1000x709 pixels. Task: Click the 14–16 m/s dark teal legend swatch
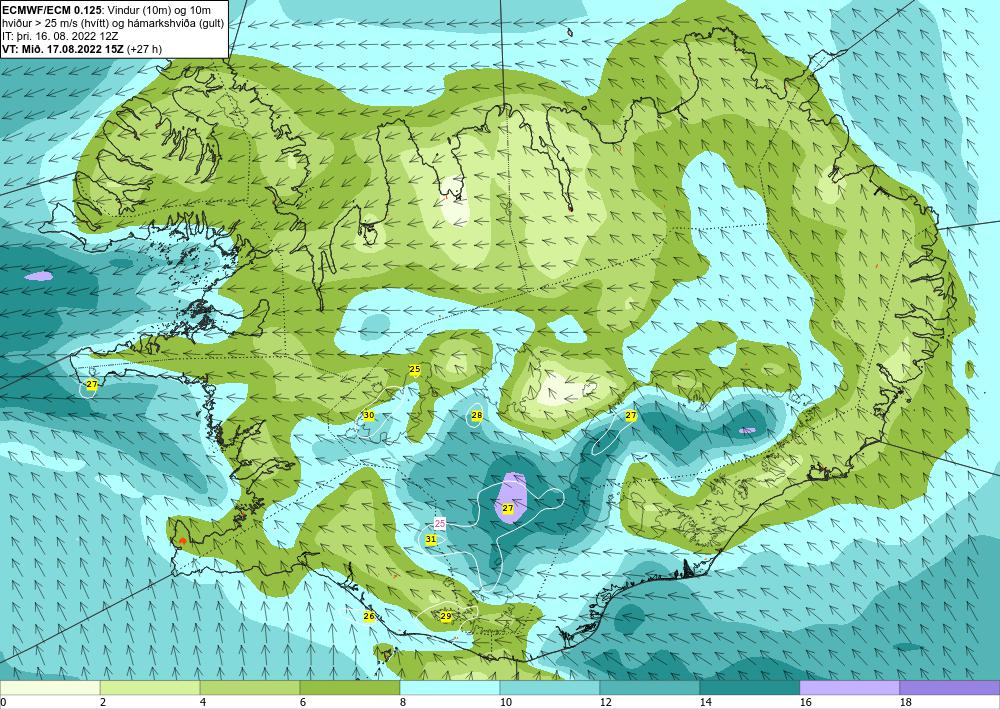(x=749, y=688)
